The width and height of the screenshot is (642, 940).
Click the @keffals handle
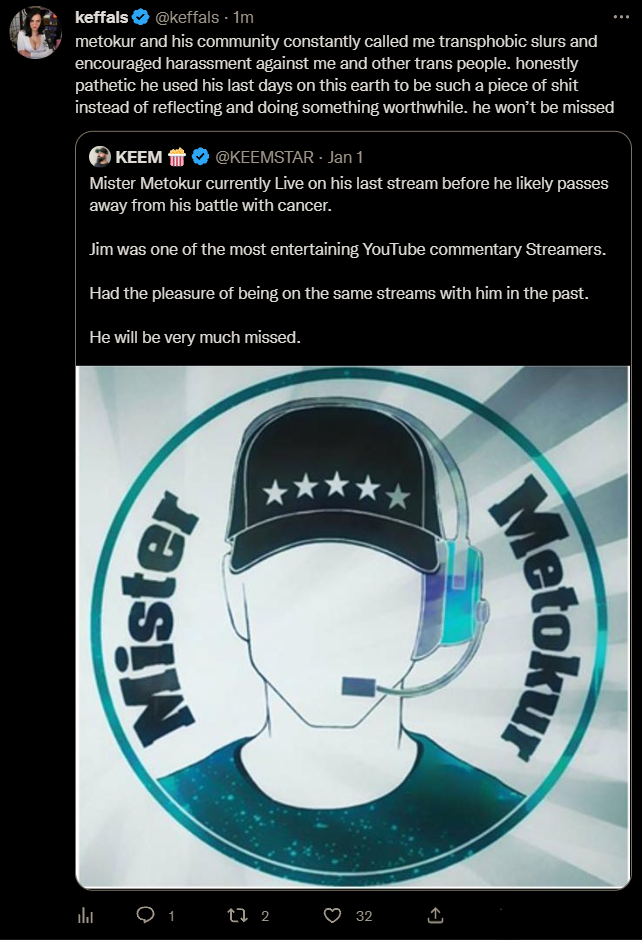187,17
